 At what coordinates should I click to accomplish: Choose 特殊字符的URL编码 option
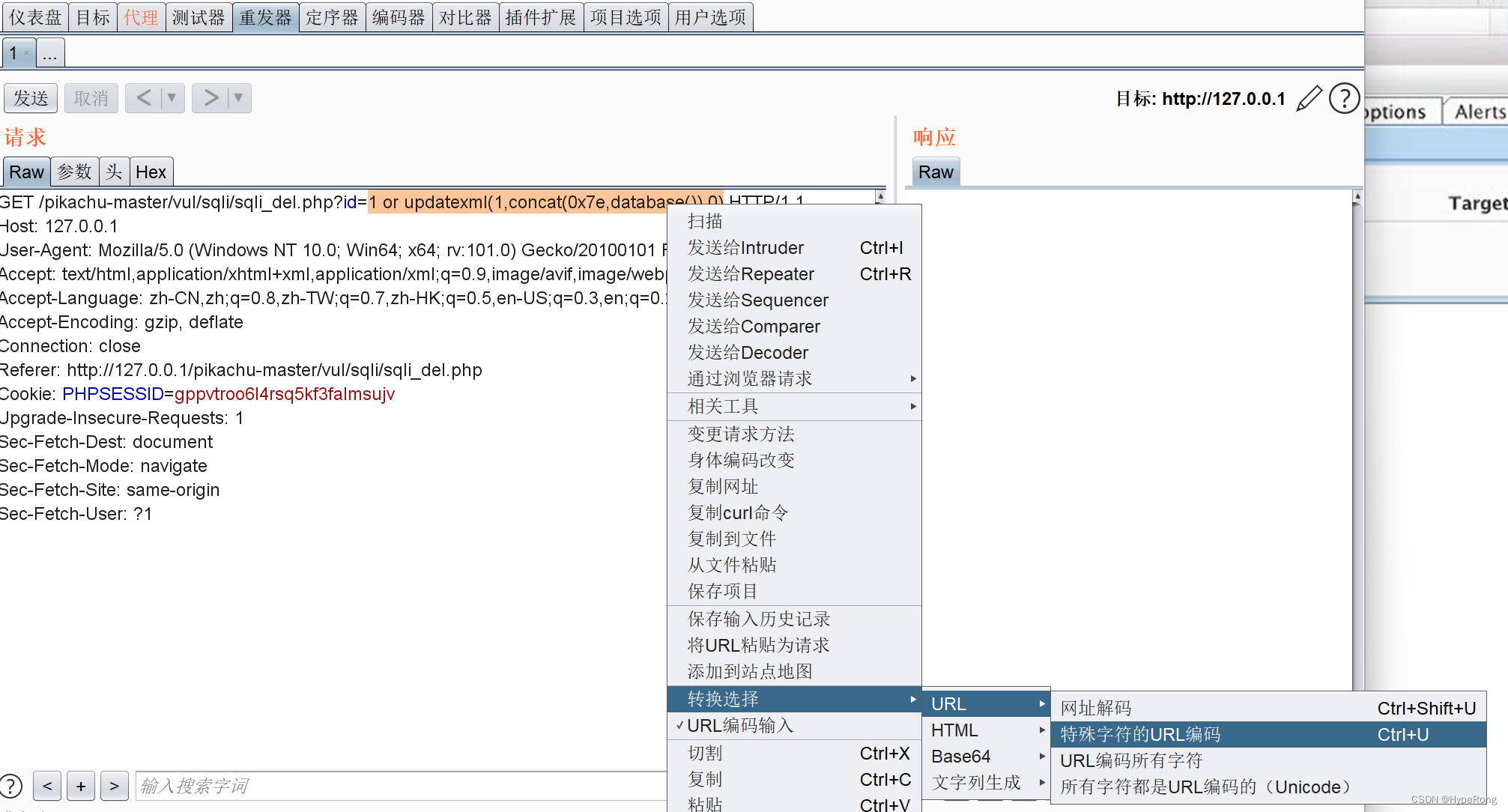click(1268, 735)
